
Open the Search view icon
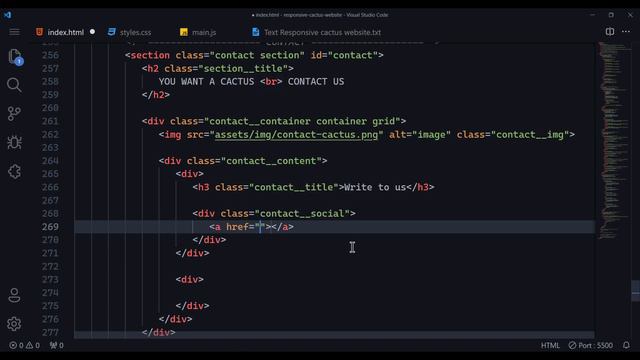[14, 85]
